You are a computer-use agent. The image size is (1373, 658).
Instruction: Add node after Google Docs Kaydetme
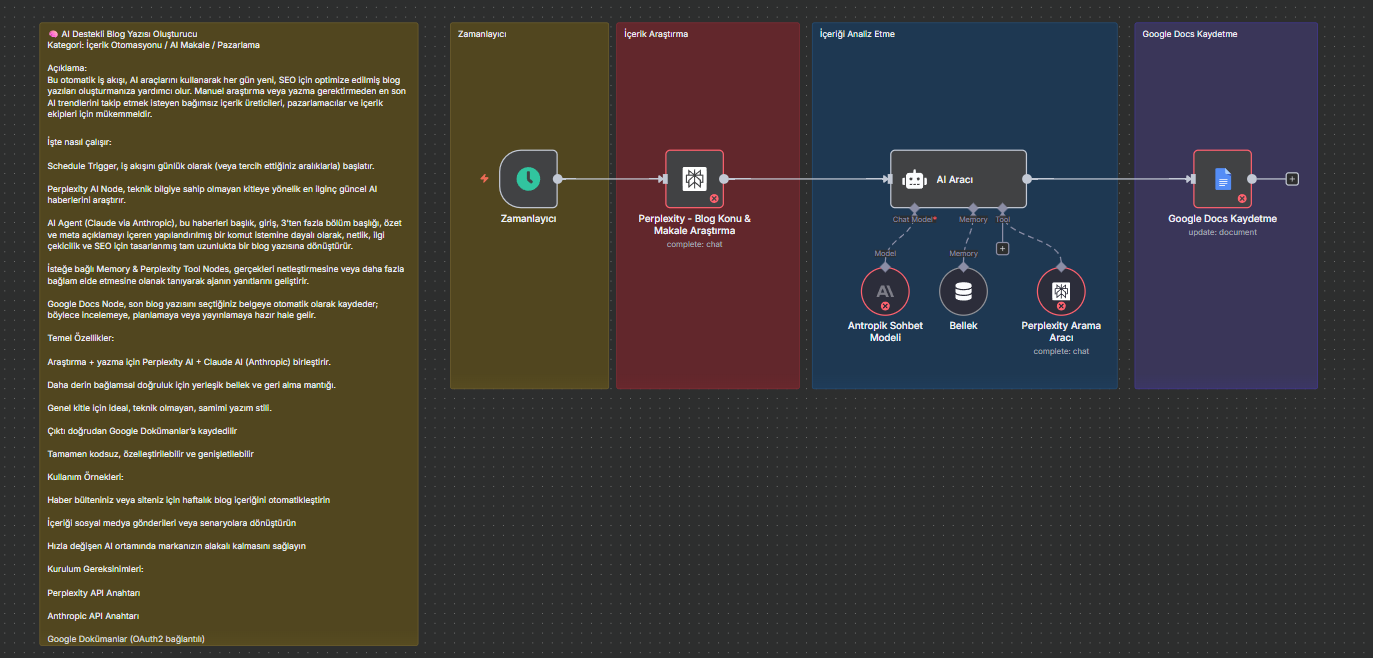(1292, 179)
